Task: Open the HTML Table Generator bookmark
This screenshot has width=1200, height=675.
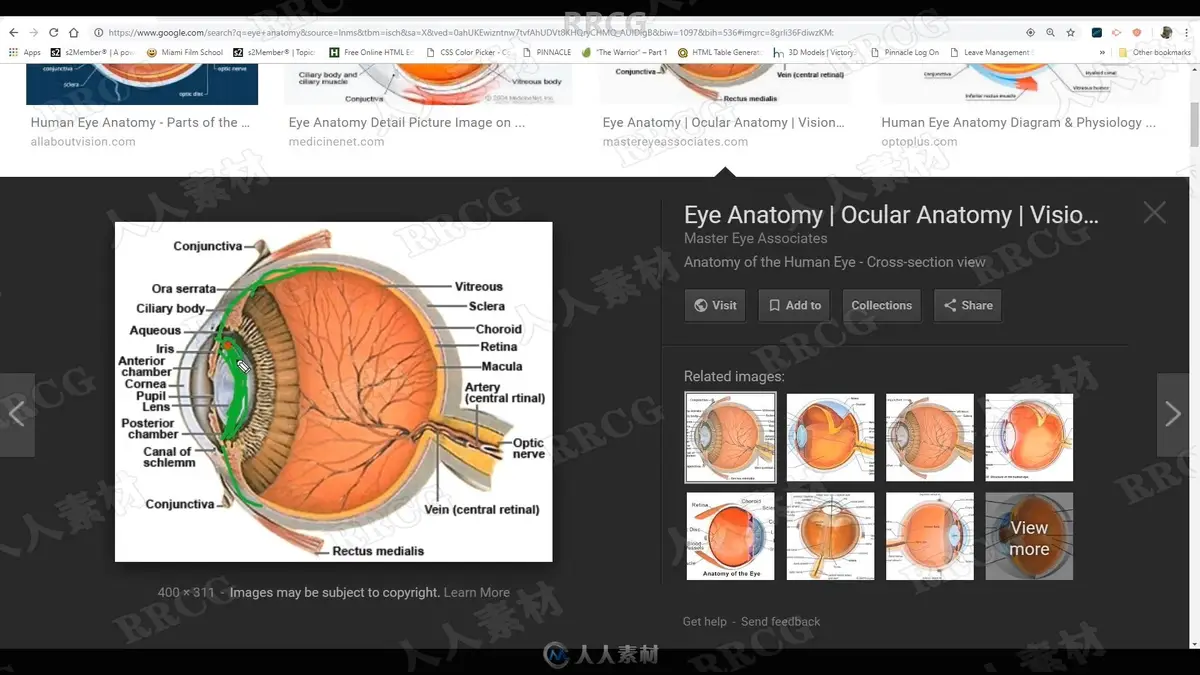Action: [719, 52]
